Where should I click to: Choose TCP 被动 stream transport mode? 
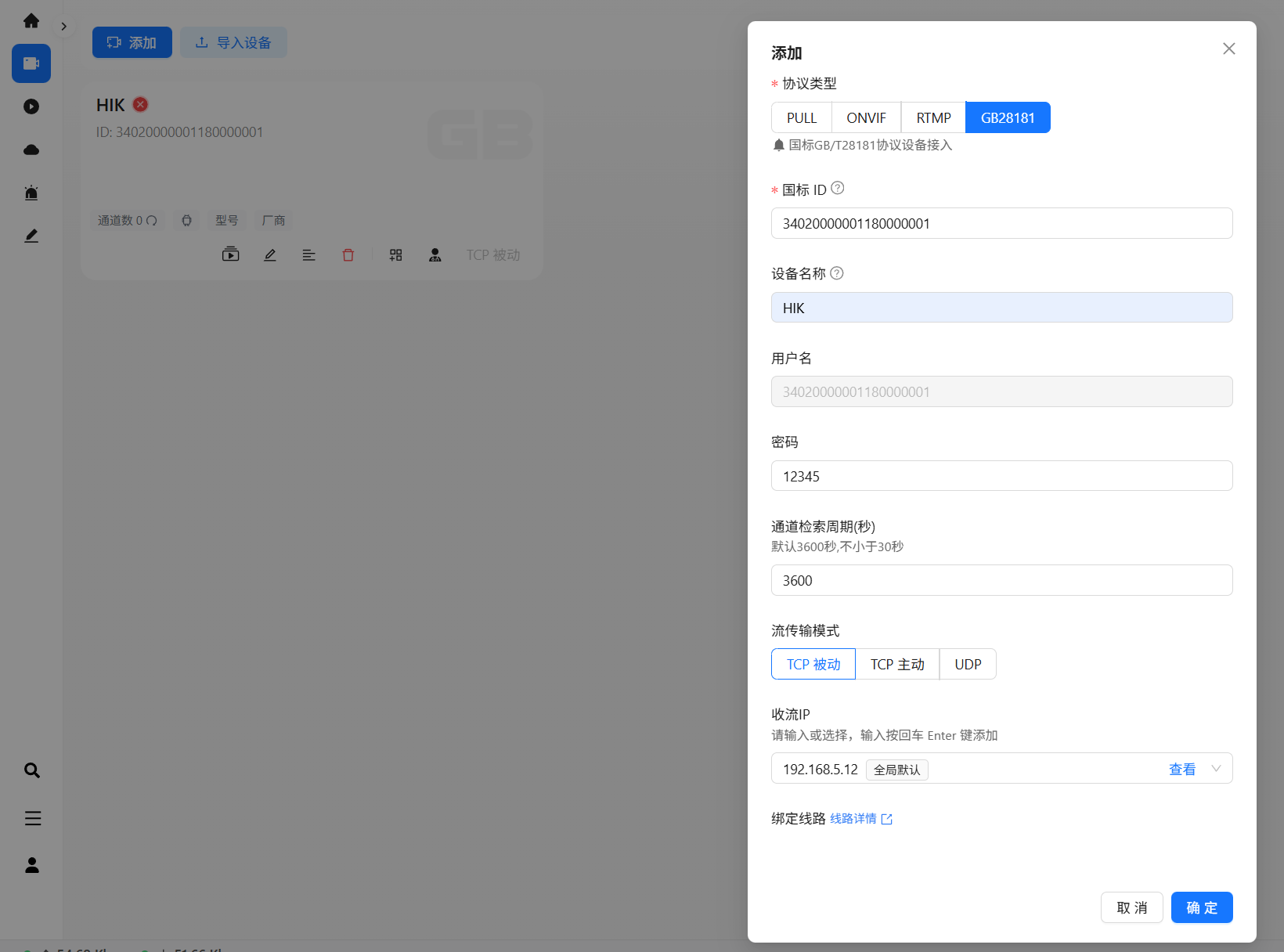813,664
